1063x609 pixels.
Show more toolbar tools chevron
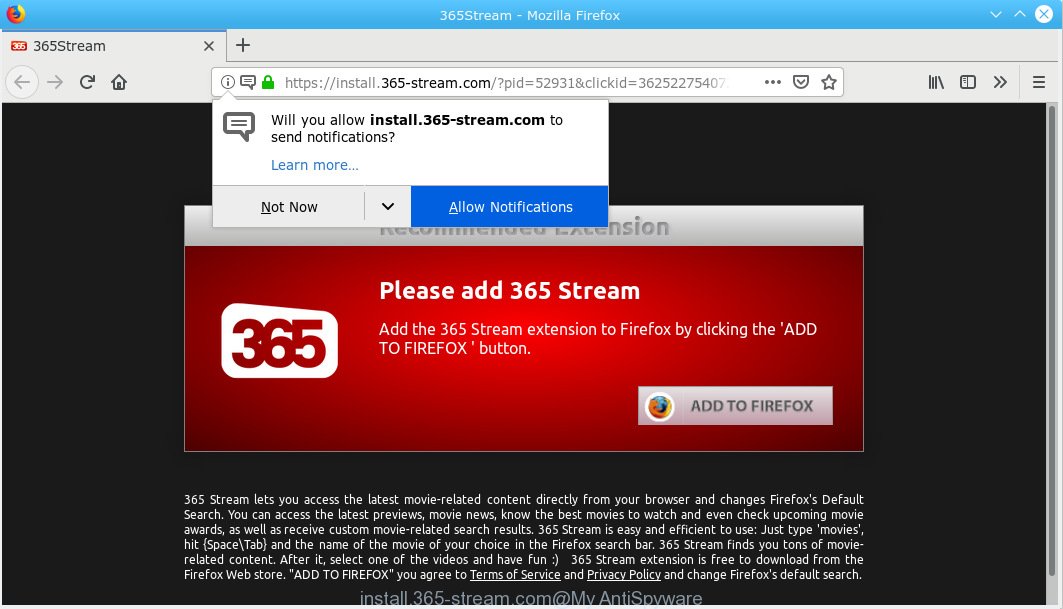[x=1000, y=82]
